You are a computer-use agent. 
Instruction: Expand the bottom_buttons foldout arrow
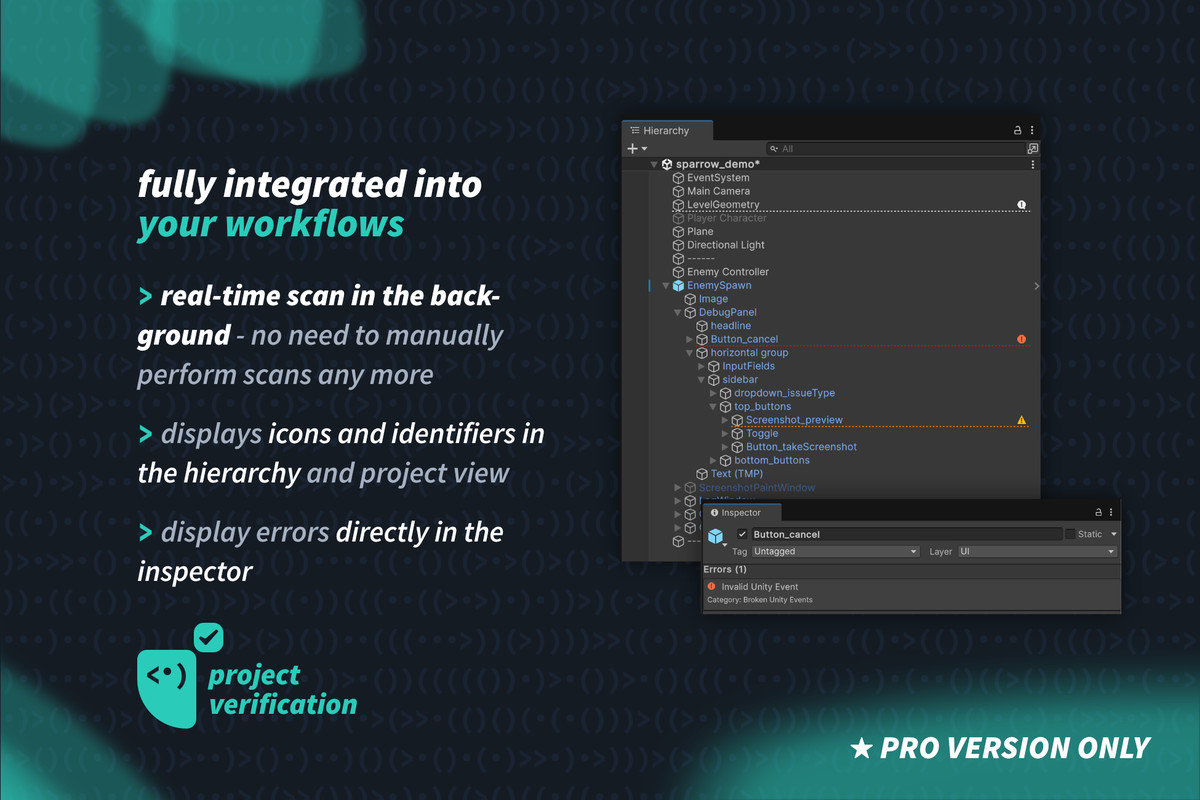tap(714, 461)
